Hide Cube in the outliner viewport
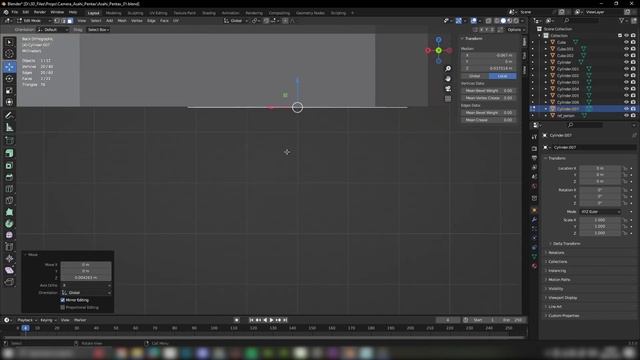This screenshot has height=360, width=640. click(626, 42)
